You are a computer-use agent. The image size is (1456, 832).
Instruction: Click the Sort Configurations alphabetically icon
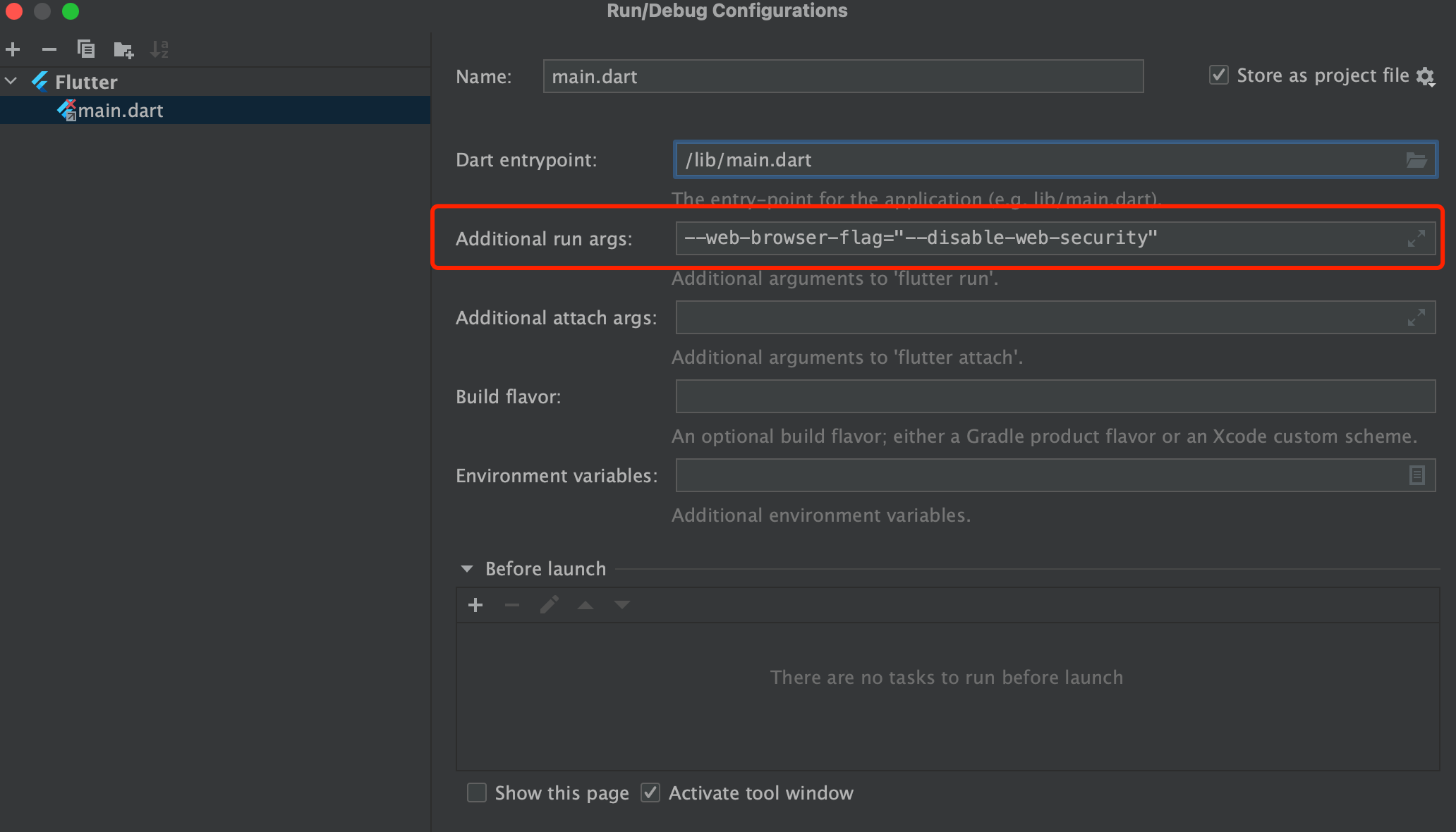[x=159, y=49]
